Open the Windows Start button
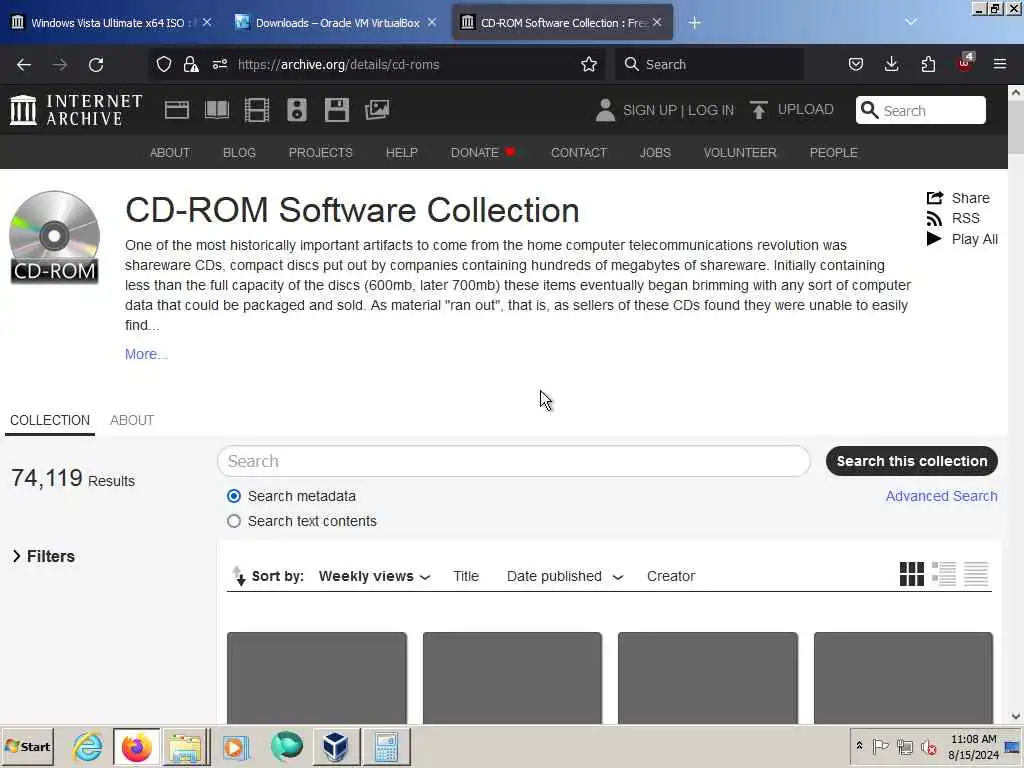 (x=27, y=746)
